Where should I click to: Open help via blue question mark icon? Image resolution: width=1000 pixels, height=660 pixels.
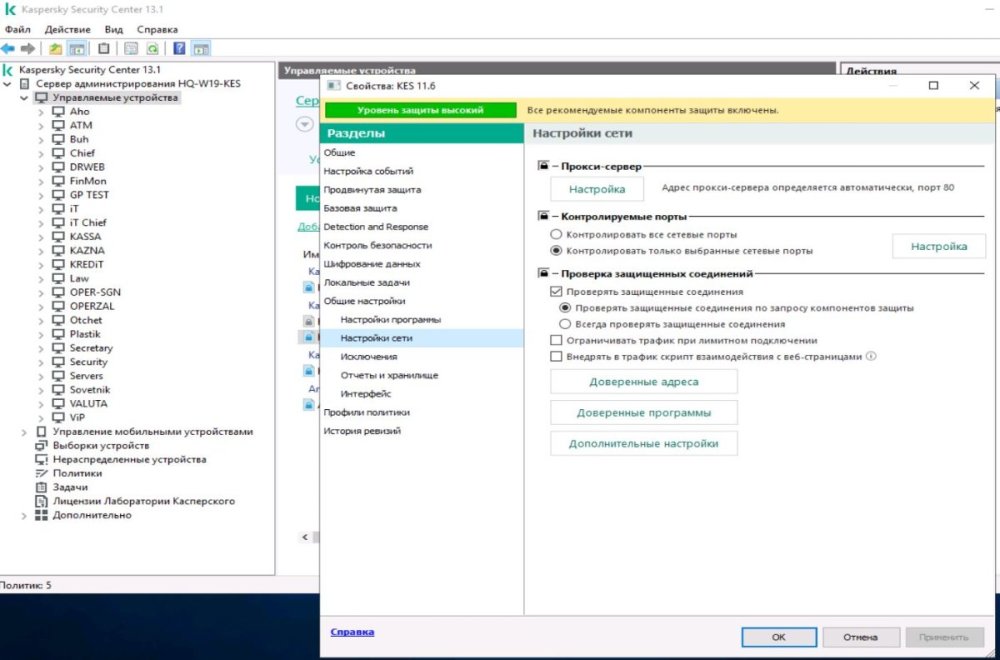(180, 48)
